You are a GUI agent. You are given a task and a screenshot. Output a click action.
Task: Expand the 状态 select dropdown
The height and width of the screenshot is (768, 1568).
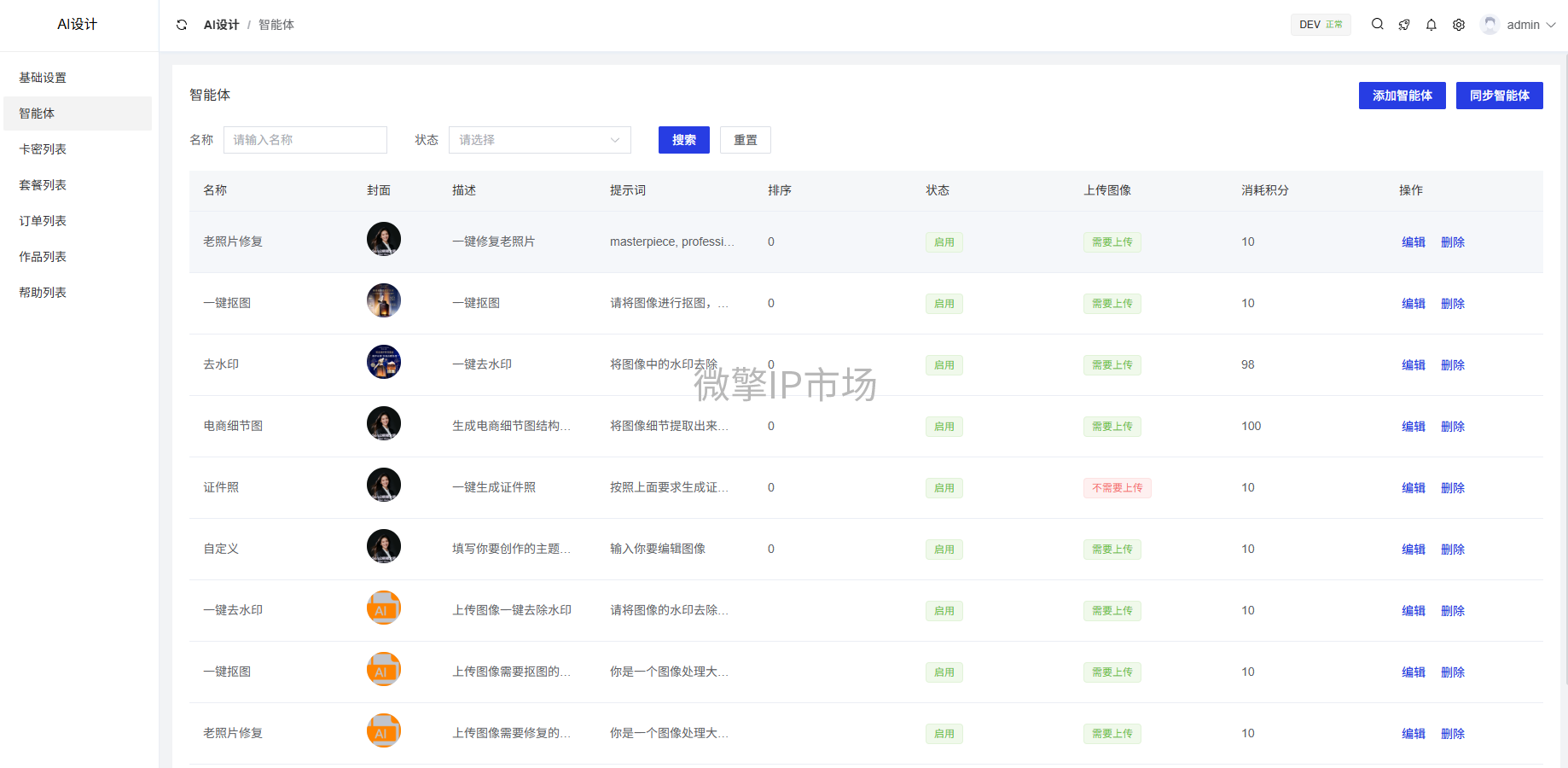point(539,140)
